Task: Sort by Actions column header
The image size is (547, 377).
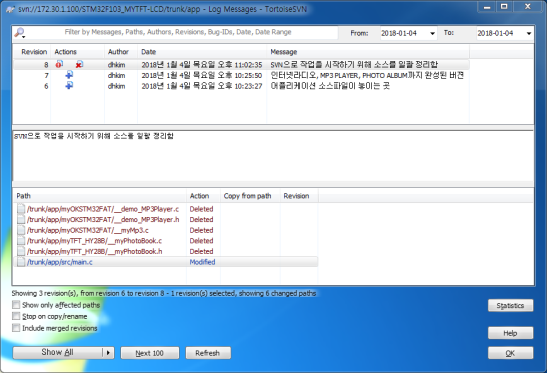Action: (x=77, y=52)
